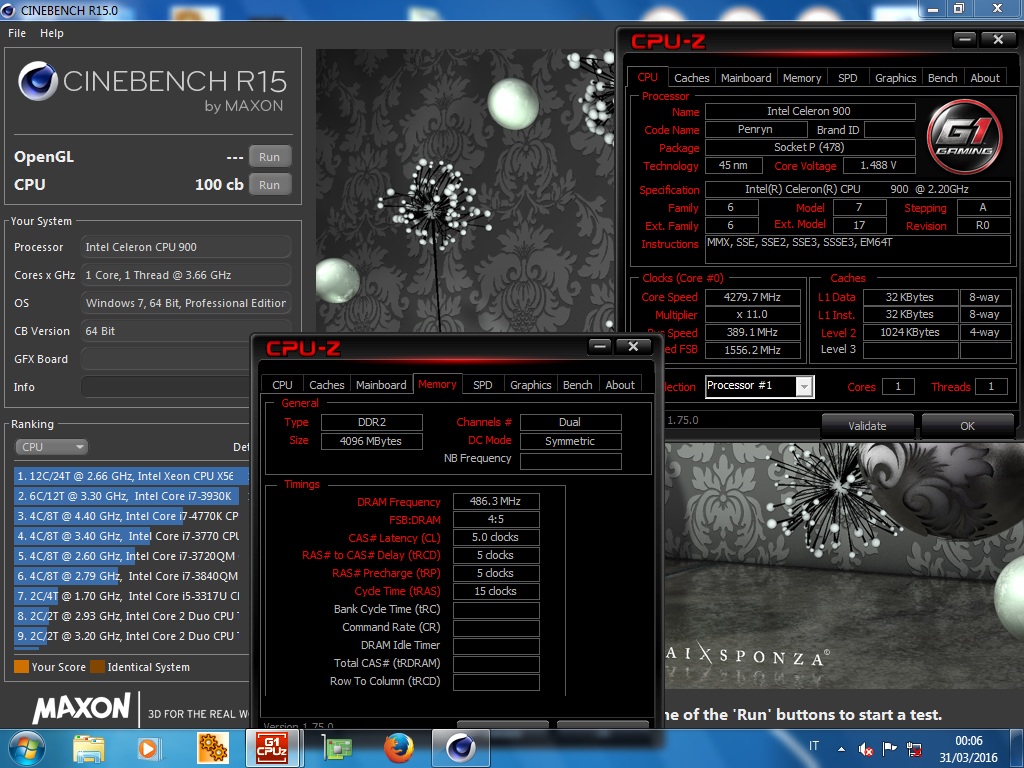1024x768 pixels.
Task: Select ranking row 2C/2T @ 3.20 GHz
Action: (x=131, y=635)
